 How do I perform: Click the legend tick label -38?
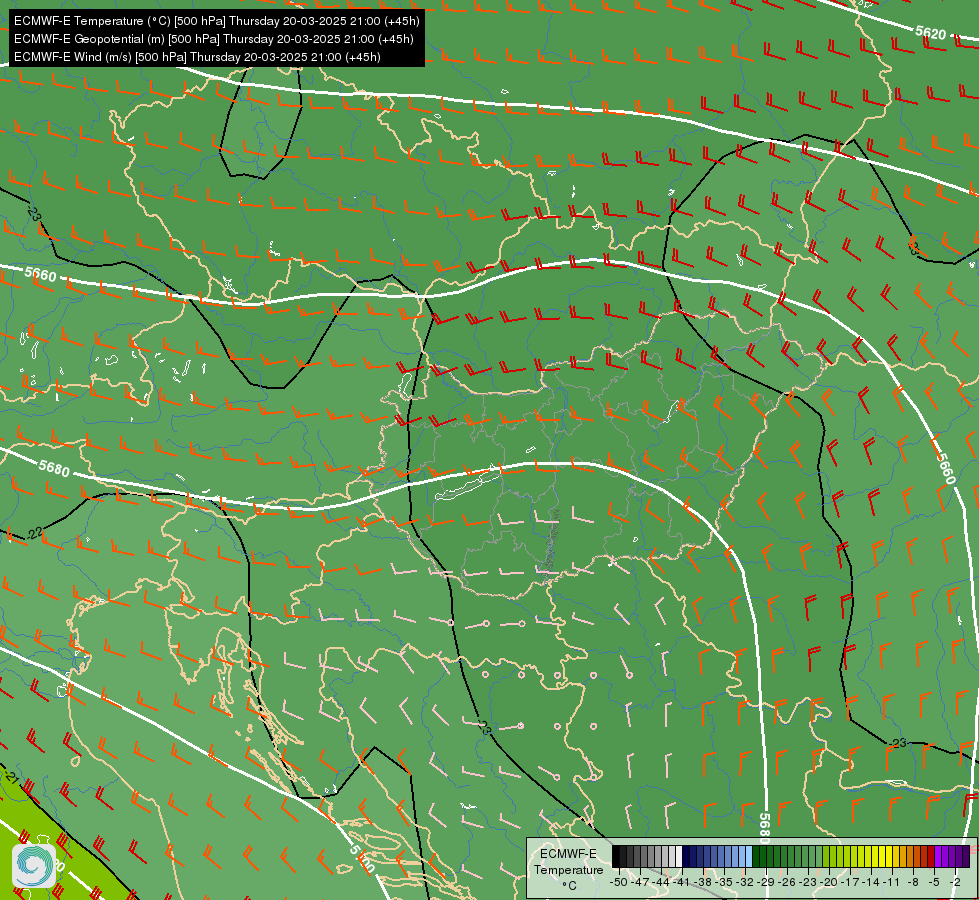[703, 883]
